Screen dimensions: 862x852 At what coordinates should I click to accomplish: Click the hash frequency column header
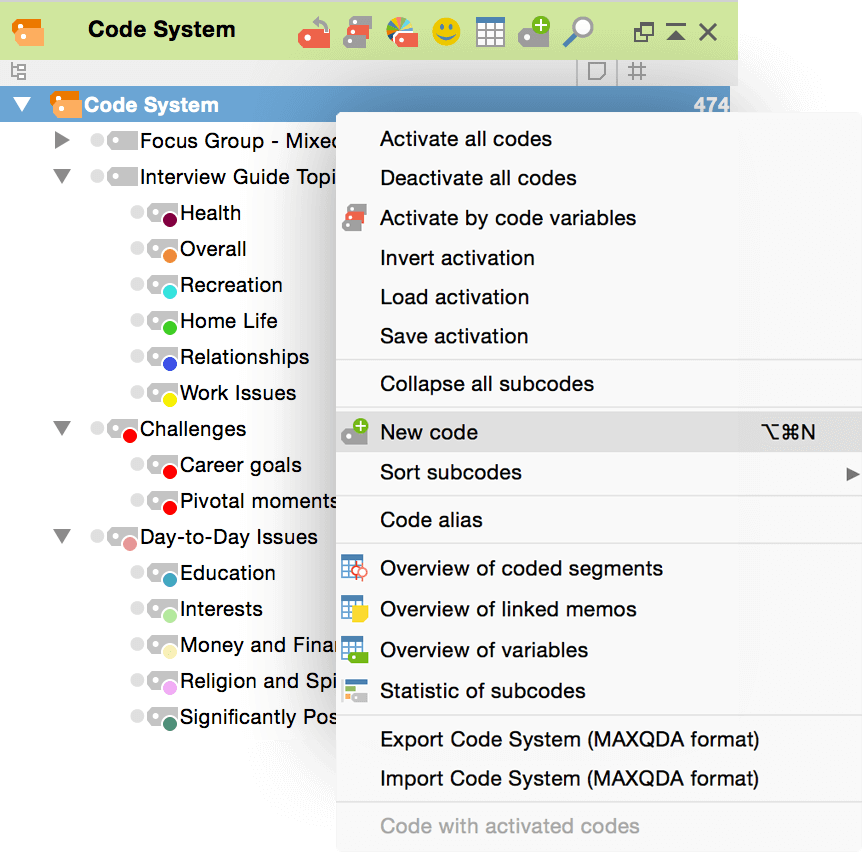point(637,71)
